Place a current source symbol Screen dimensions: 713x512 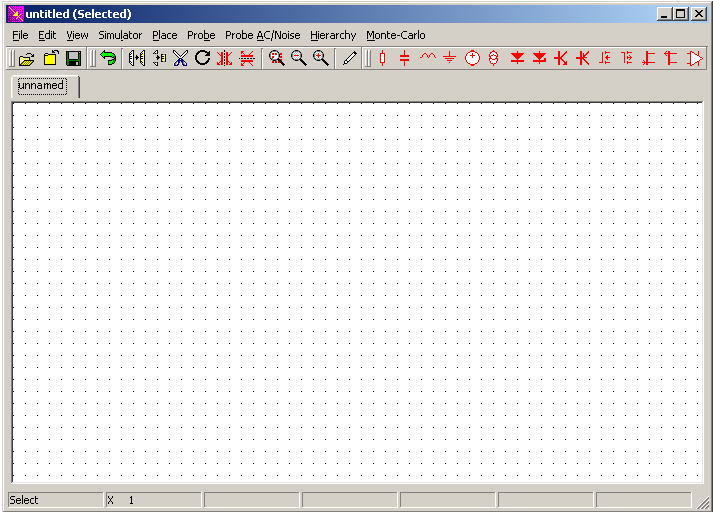(494, 59)
